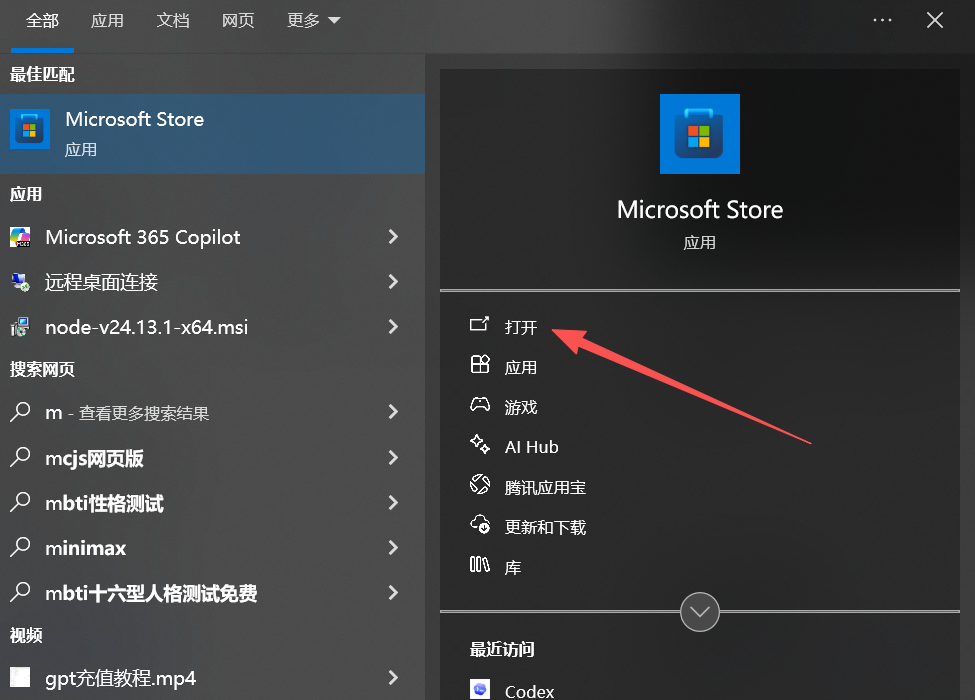Image resolution: width=975 pixels, height=700 pixels.
Task: Open the 库 library icon
Action: coord(479,564)
